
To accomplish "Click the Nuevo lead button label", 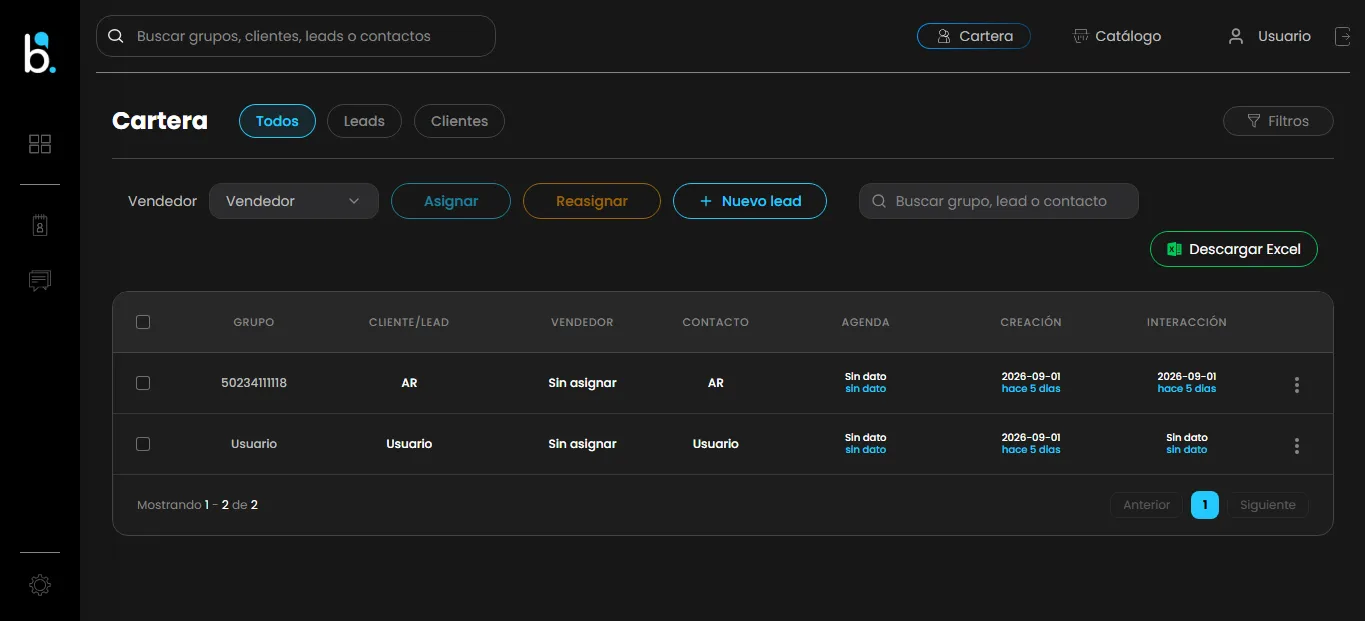I will click(x=762, y=201).
